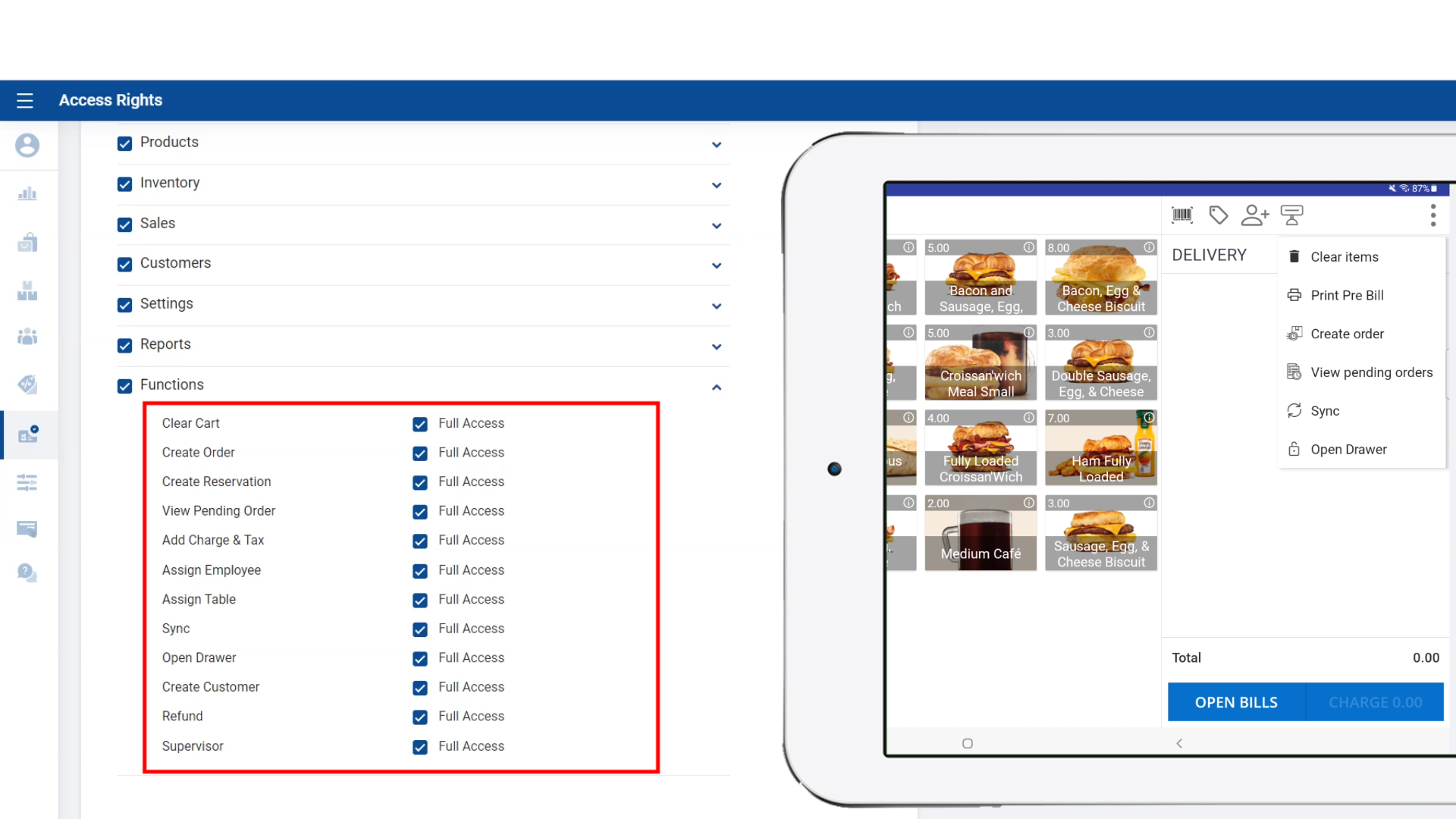The width and height of the screenshot is (1456, 819).
Task: Tap the Android back navigation arrow
Action: pyautogui.click(x=1179, y=743)
